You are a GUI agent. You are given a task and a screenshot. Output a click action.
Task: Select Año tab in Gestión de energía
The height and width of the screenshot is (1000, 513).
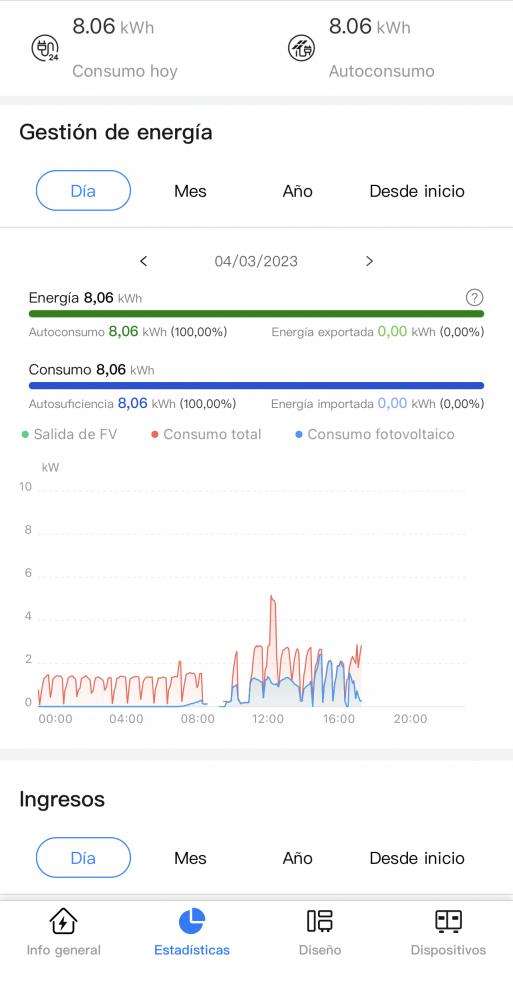click(297, 191)
